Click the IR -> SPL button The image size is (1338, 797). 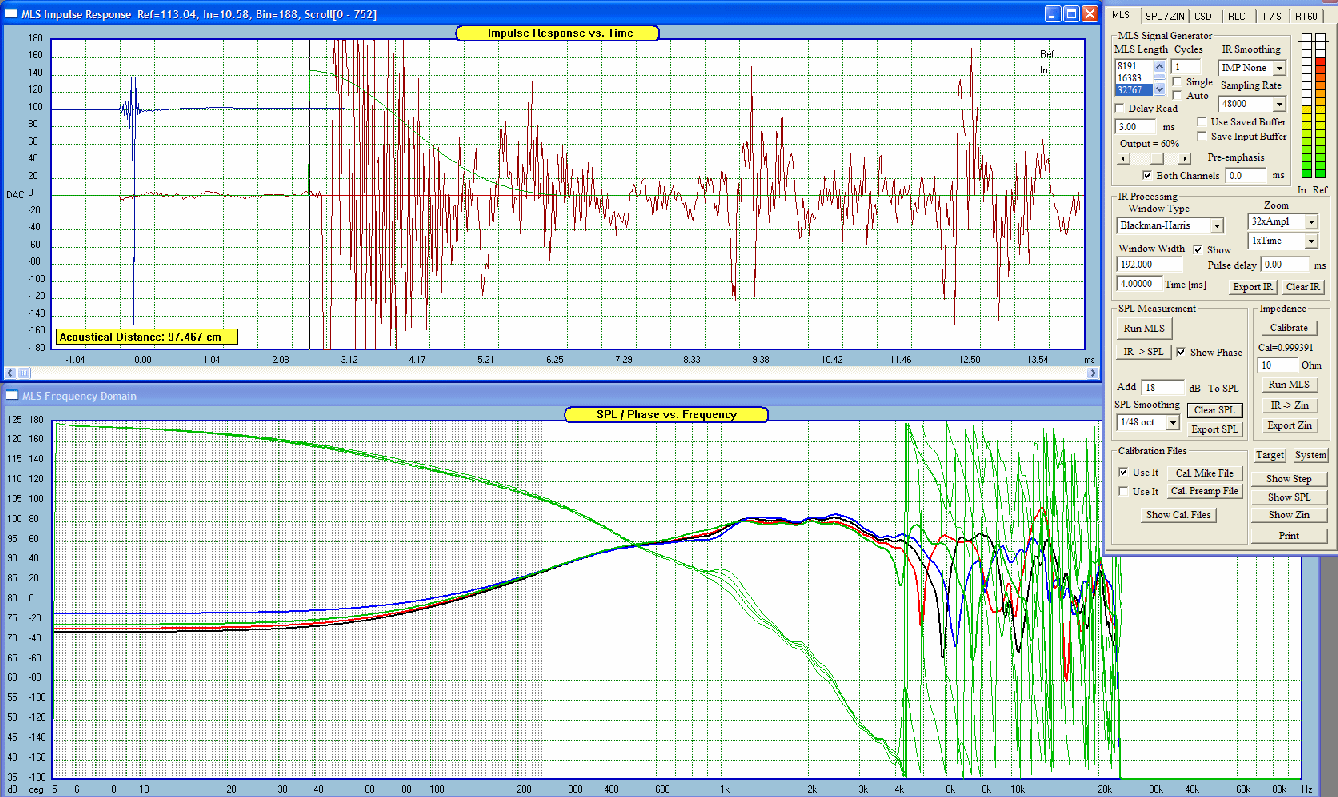(x=1142, y=352)
